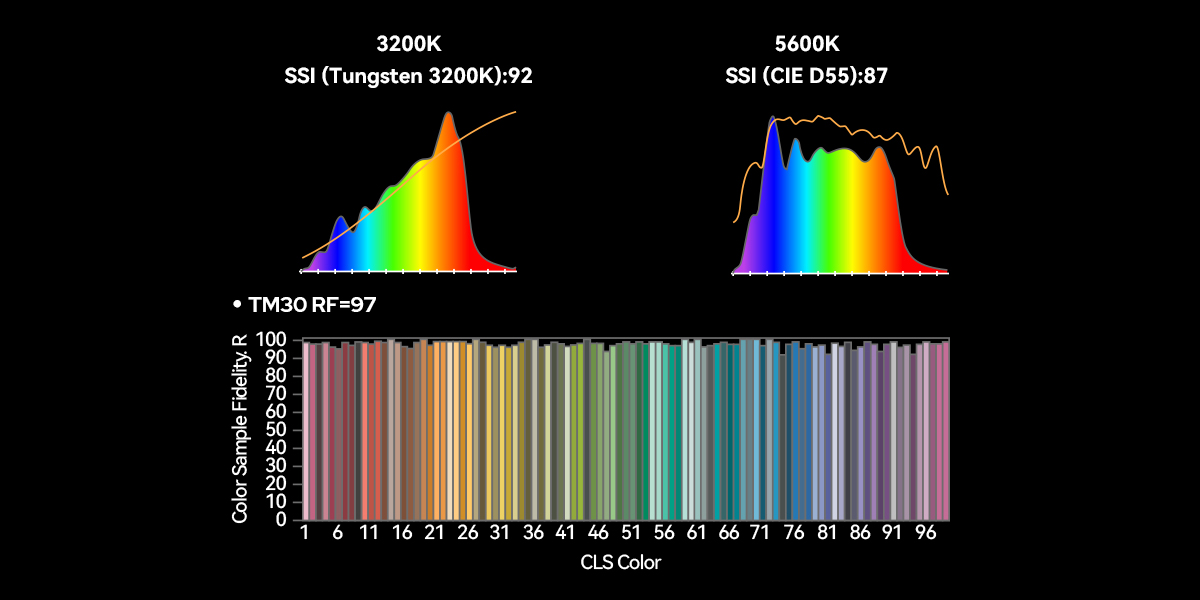
Task: Click the CLS number 46 on horizontal axis
Action: [x=598, y=534]
